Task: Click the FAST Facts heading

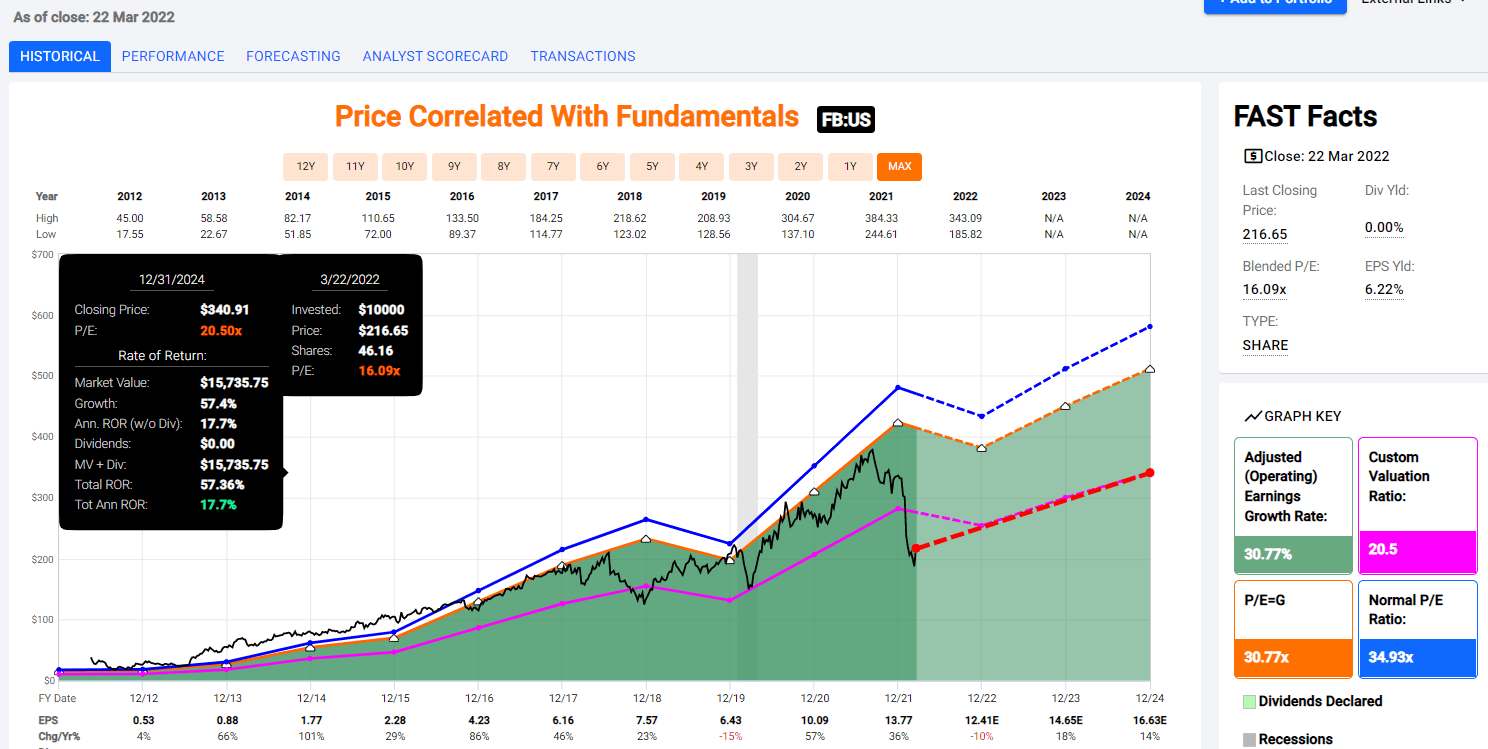Action: [1306, 117]
